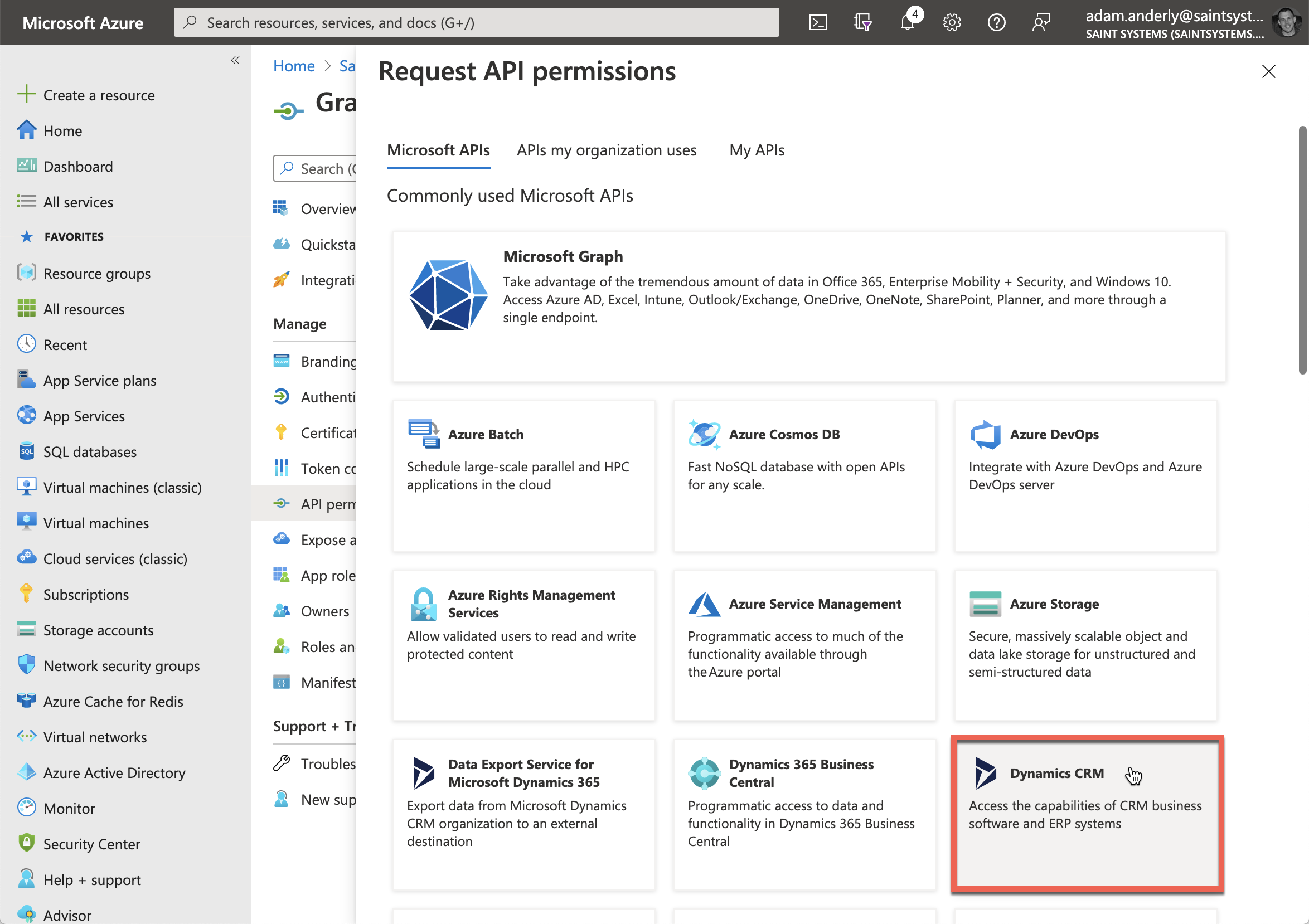Choose Azure Rights Management Services card
The width and height of the screenshot is (1309, 924).
click(524, 645)
